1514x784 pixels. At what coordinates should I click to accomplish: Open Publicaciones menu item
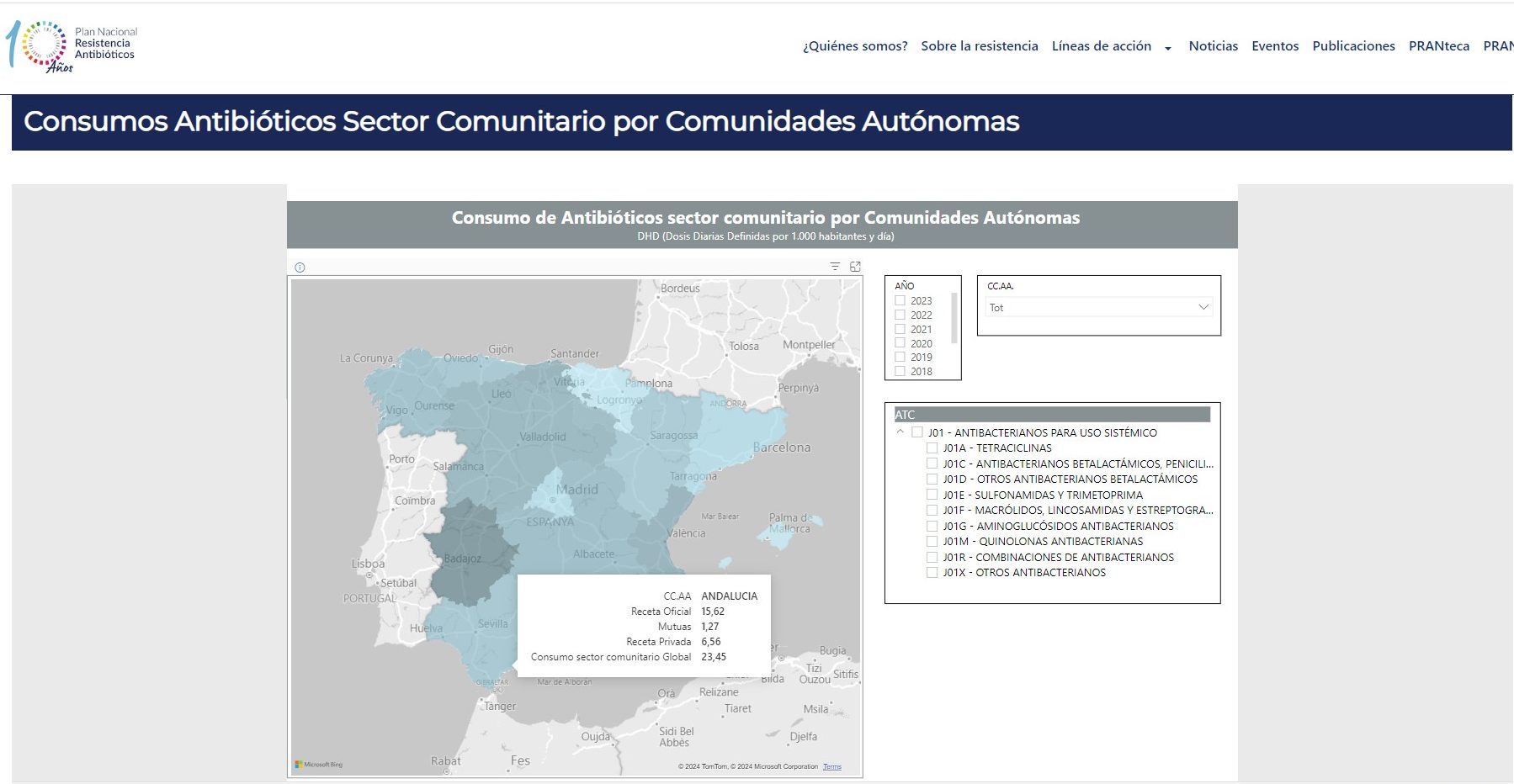pos(1353,46)
